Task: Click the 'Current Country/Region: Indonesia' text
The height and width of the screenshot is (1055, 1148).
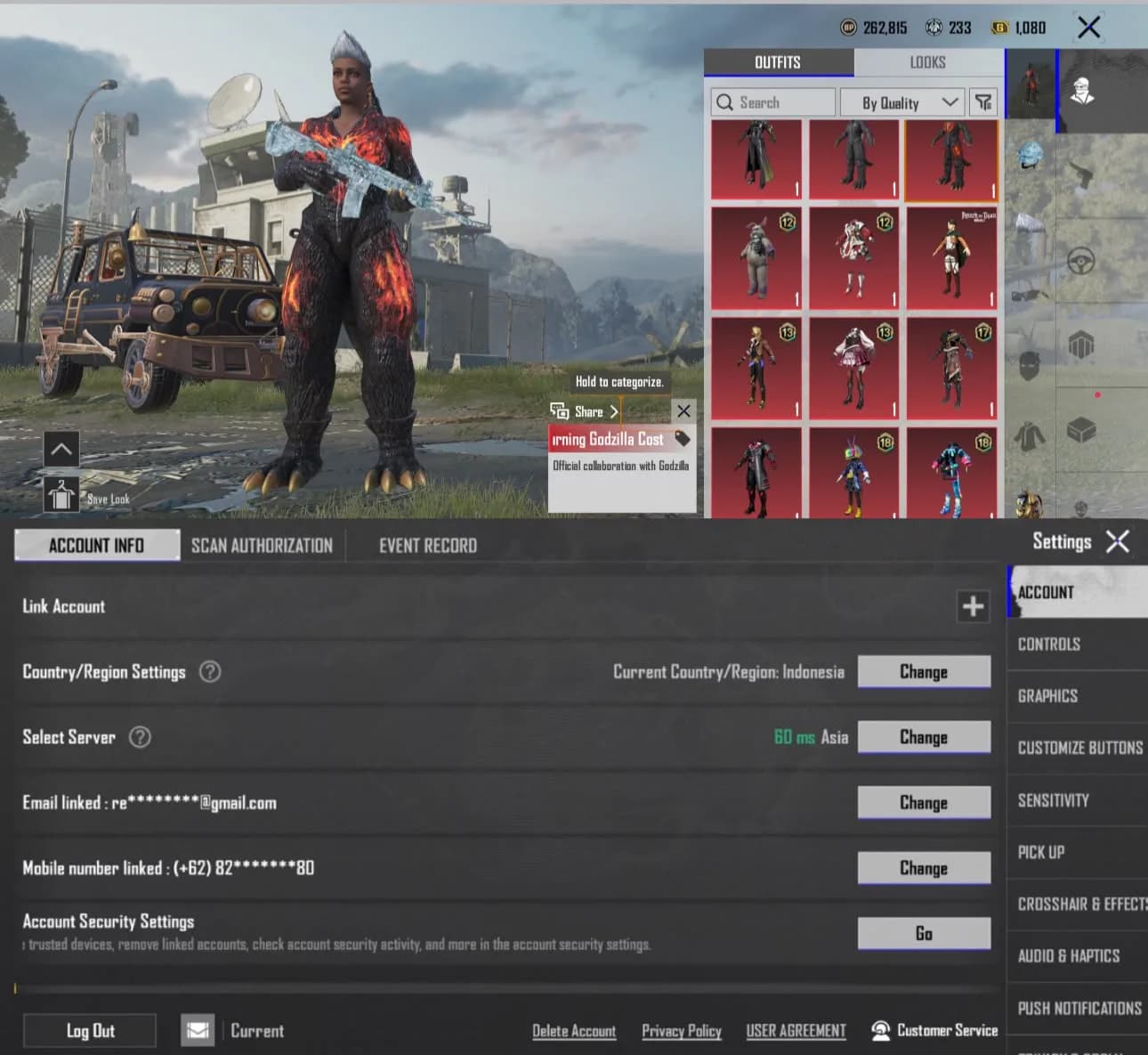Action: [x=729, y=672]
